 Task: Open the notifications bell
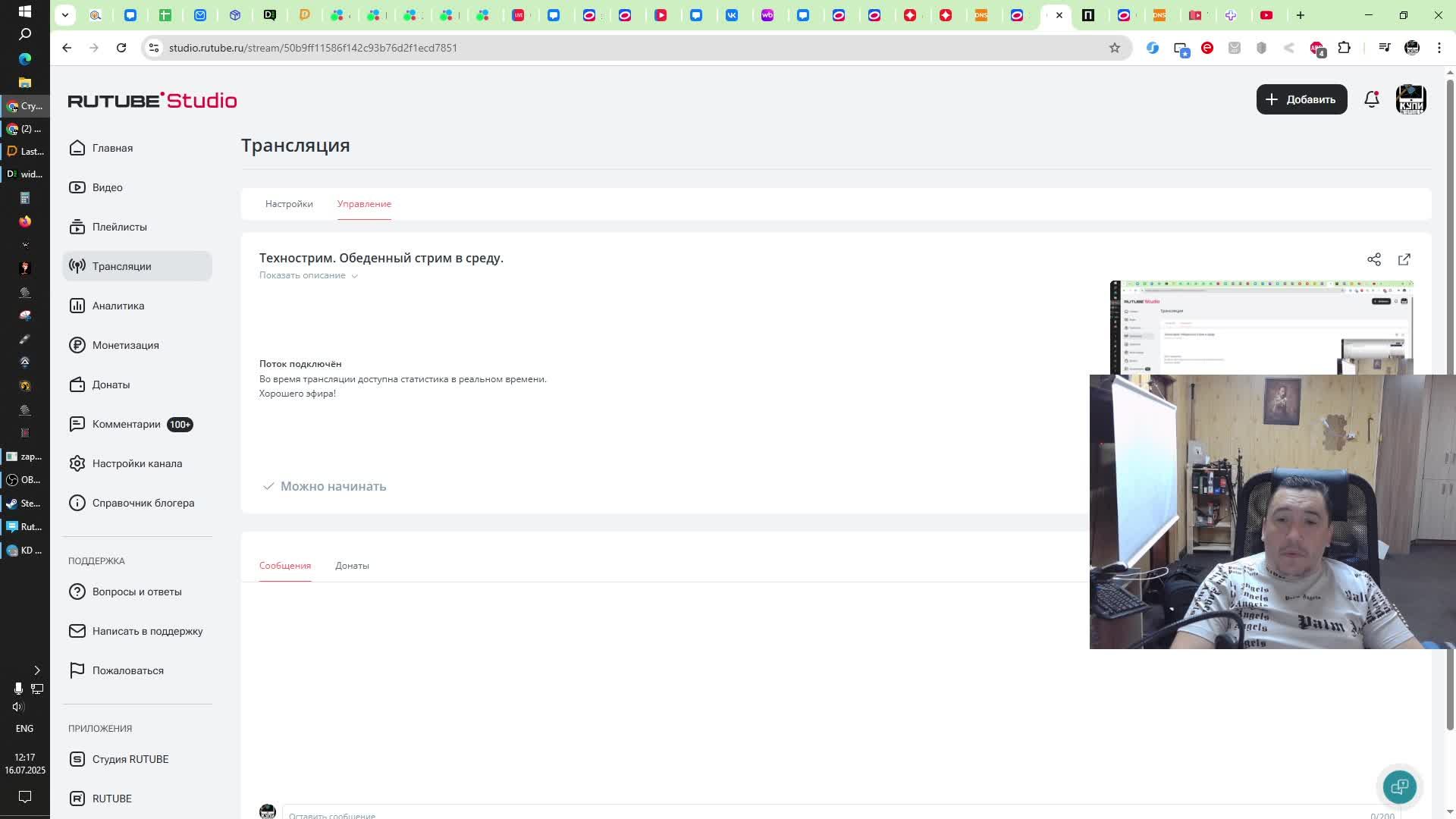(1371, 99)
